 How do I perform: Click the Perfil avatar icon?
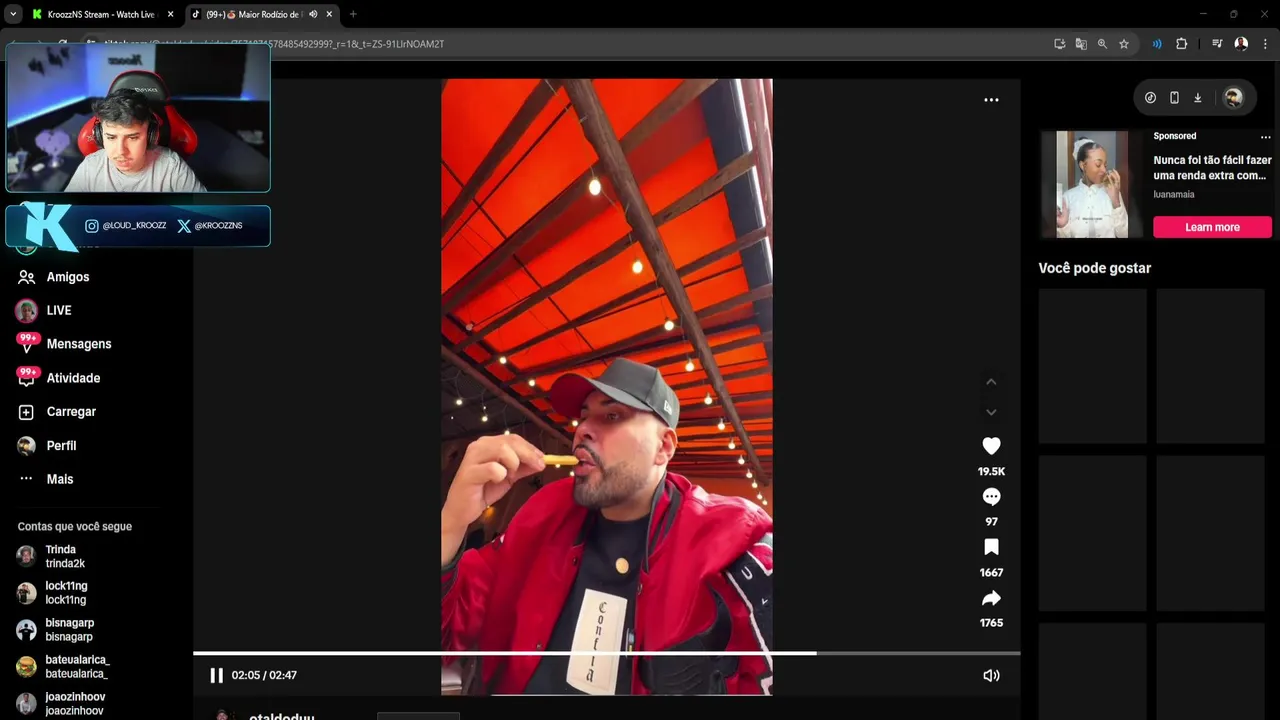27,446
